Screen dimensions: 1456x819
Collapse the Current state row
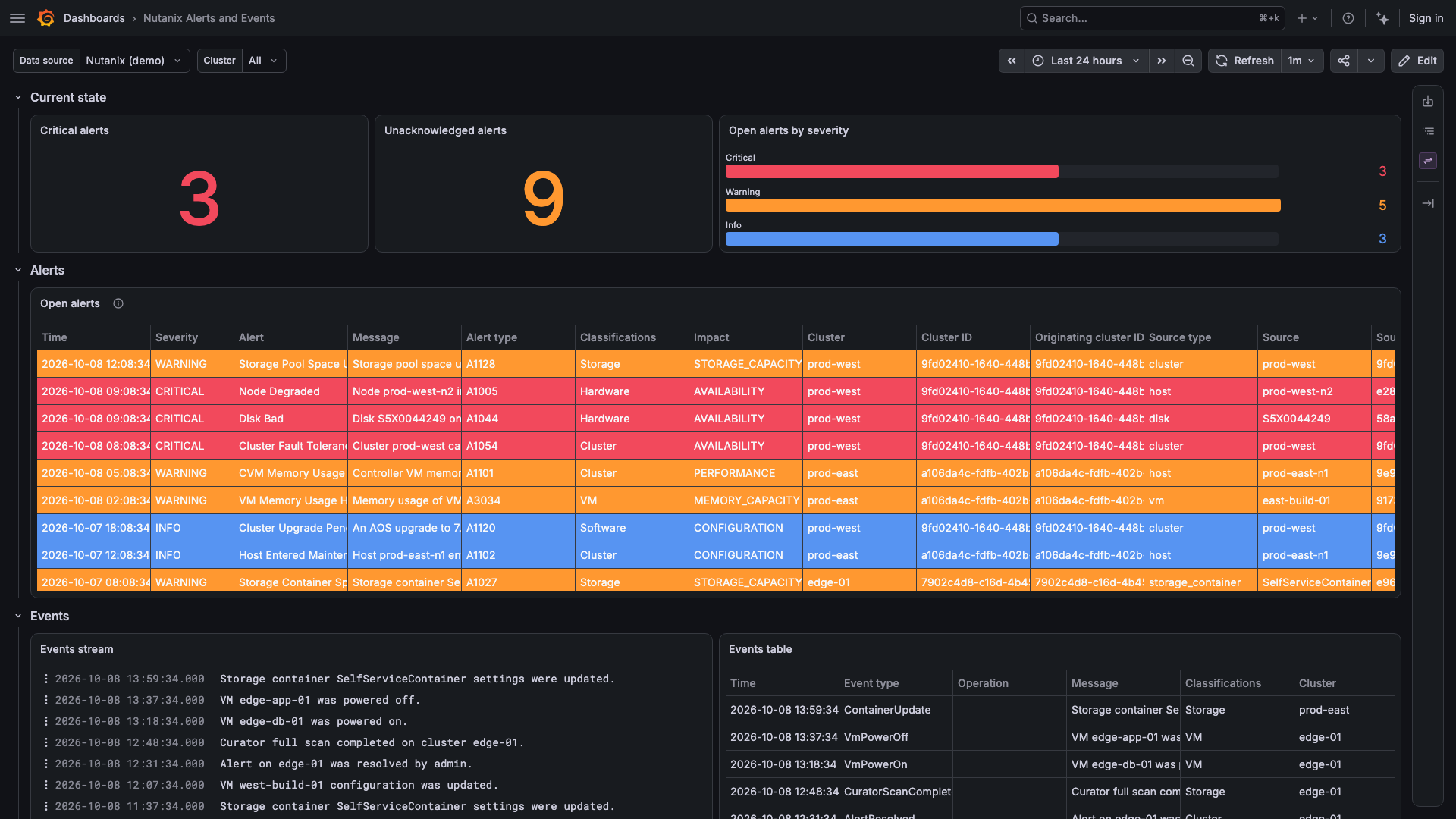pyautogui.click(x=18, y=97)
